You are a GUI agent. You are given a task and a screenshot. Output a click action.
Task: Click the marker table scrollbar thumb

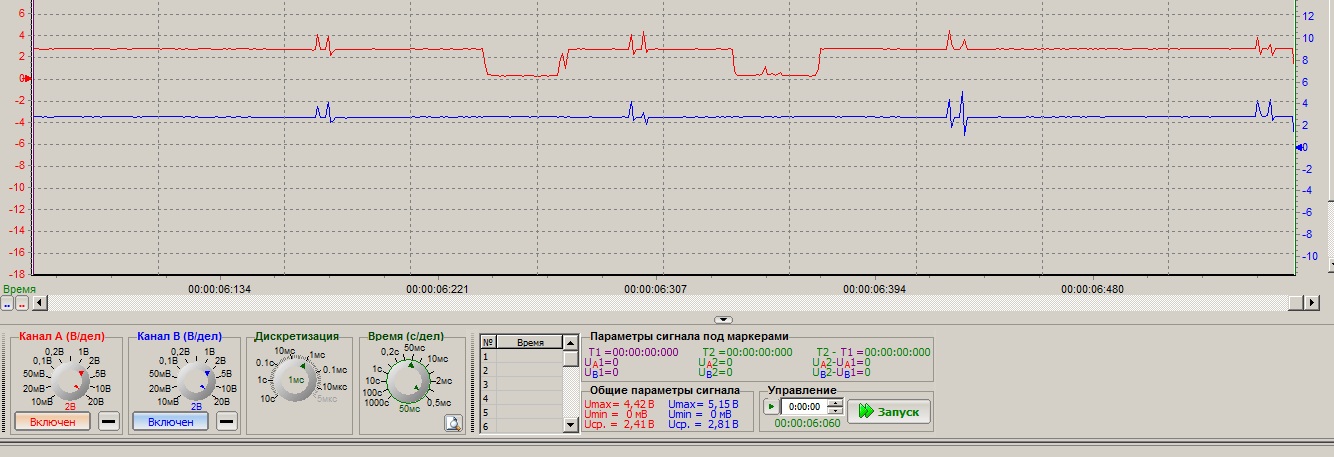click(x=570, y=358)
